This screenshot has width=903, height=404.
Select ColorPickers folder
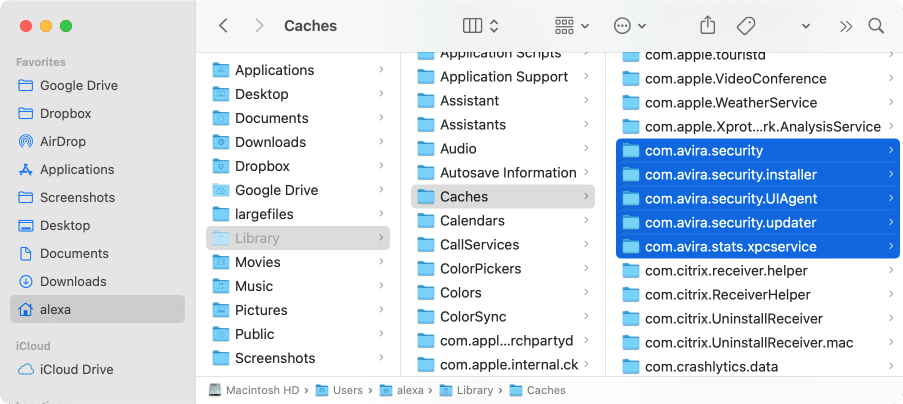503,269
